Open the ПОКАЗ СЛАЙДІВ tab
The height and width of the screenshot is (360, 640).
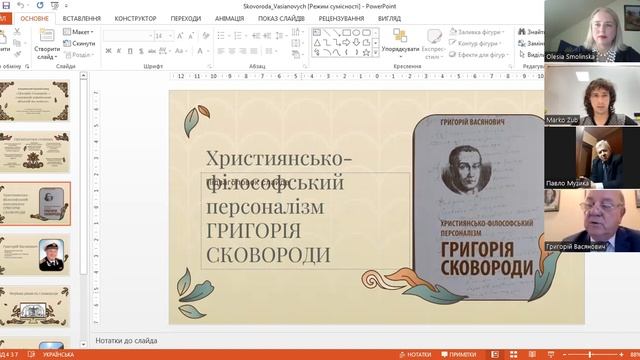click(281, 18)
